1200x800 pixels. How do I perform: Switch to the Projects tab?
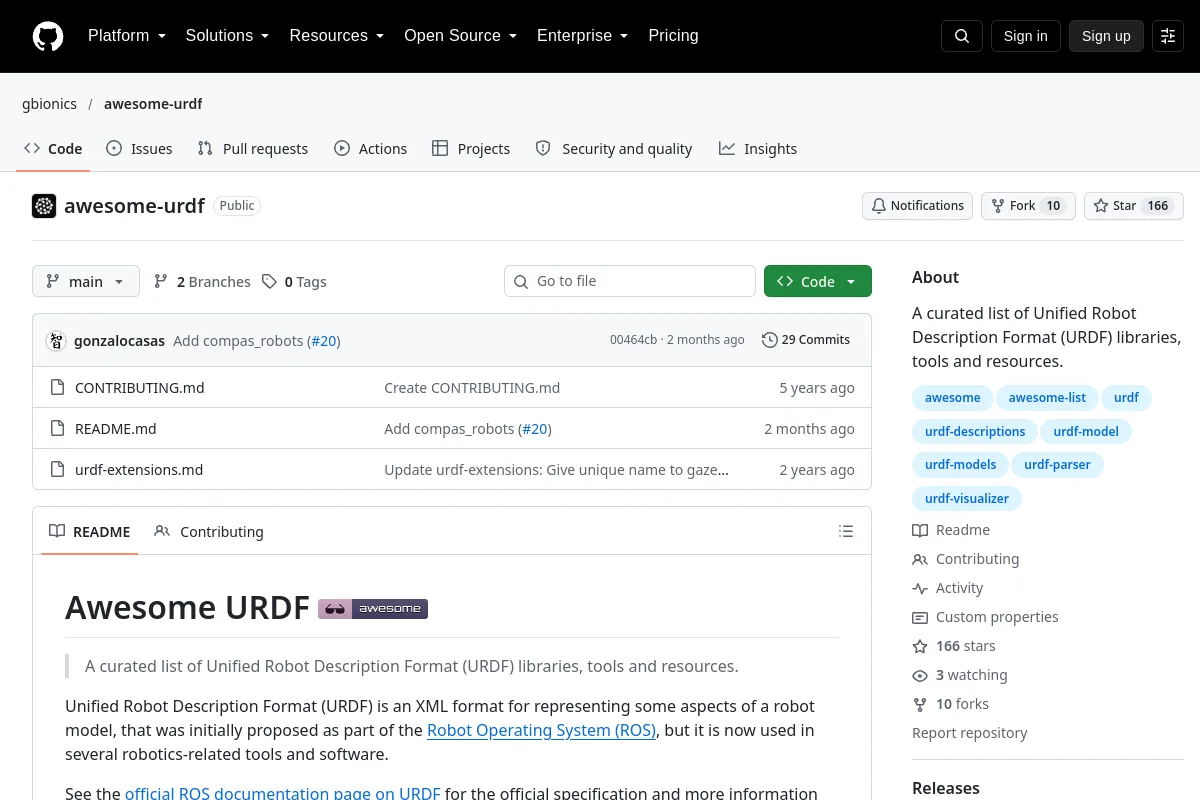(x=471, y=149)
